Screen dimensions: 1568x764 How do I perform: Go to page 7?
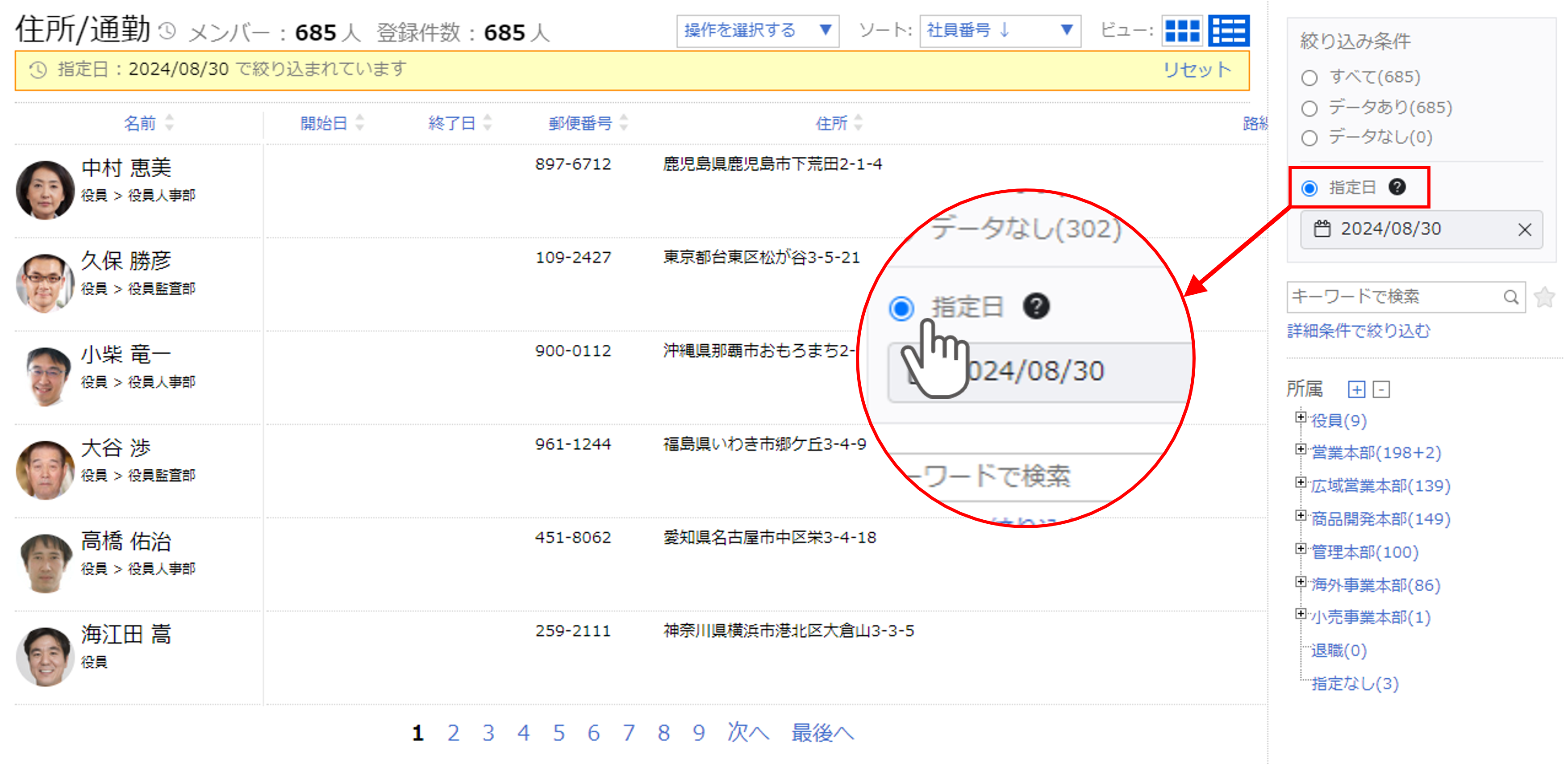629,733
